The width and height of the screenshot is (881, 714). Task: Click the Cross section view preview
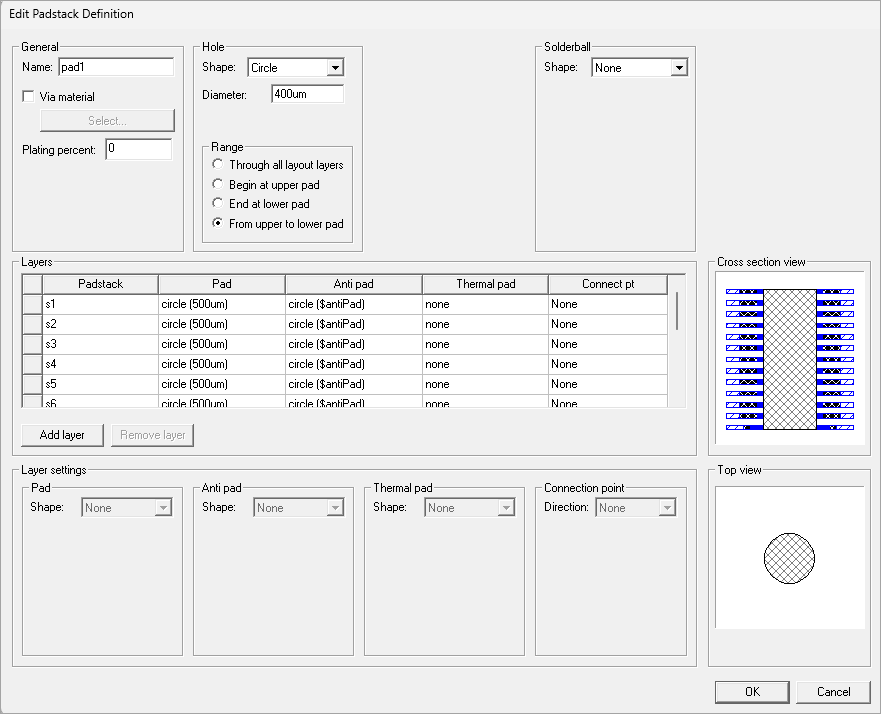click(x=789, y=359)
